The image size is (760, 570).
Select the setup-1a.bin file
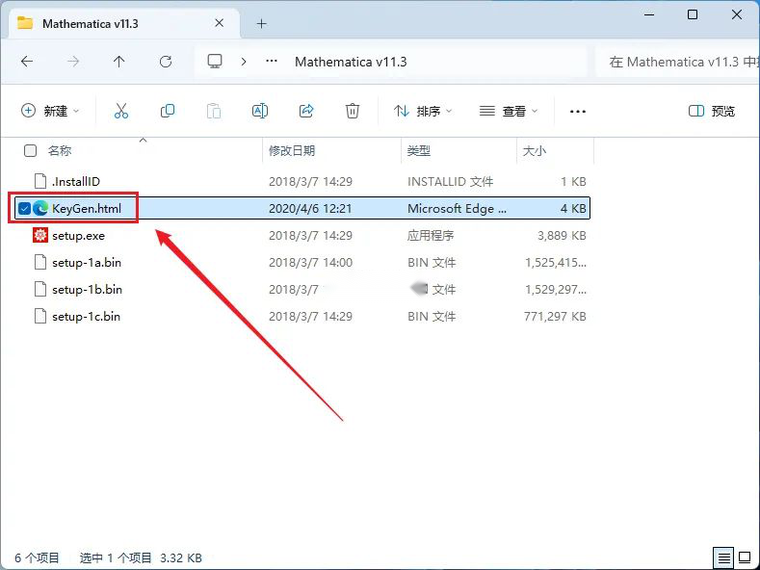click(x=87, y=262)
